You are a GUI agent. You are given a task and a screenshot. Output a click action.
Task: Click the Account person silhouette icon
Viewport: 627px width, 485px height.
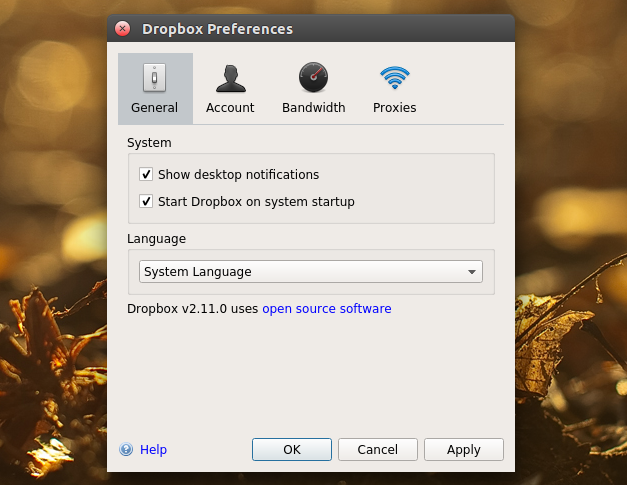[231, 79]
